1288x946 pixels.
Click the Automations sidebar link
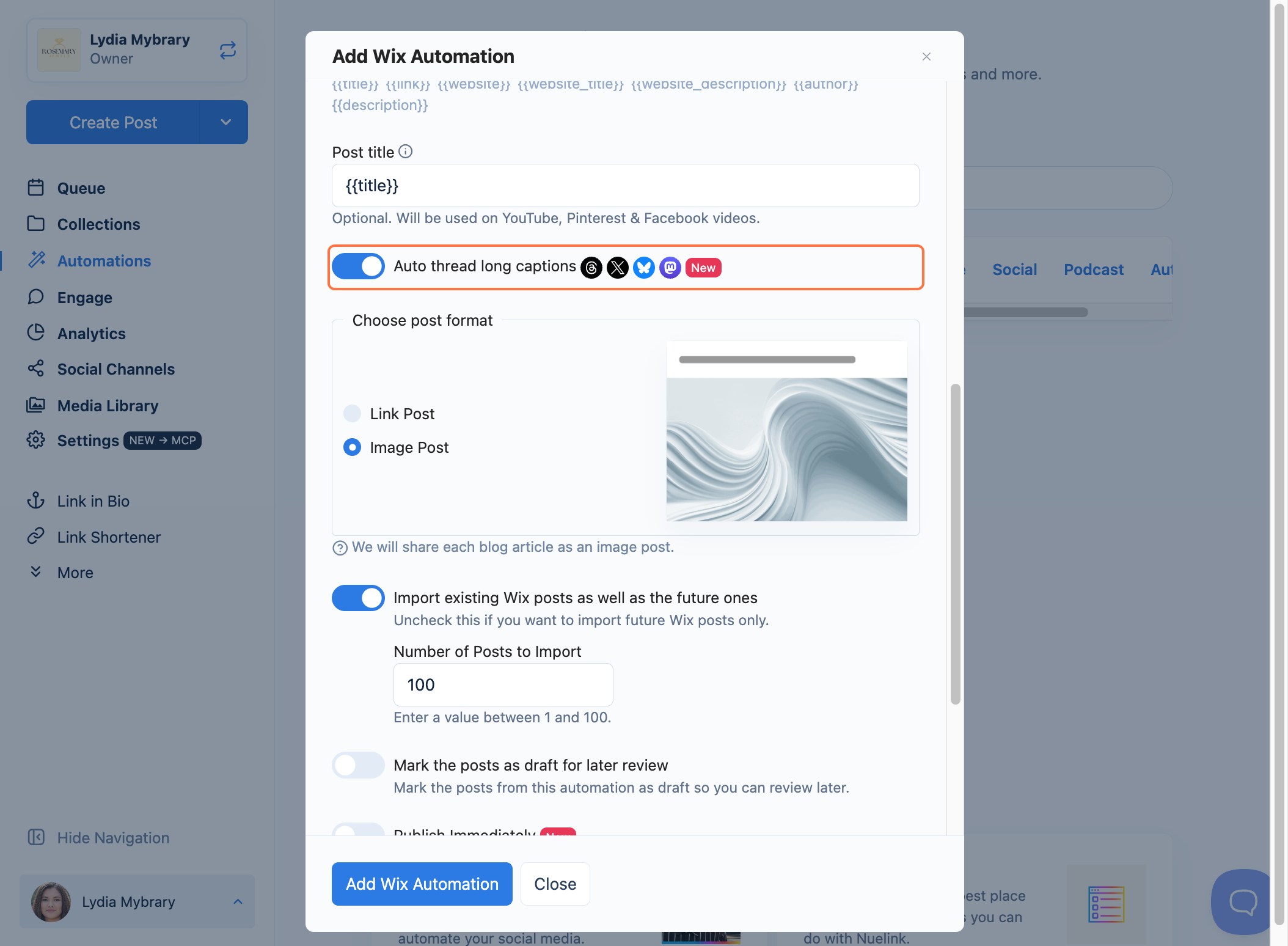pyautogui.click(x=104, y=261)
